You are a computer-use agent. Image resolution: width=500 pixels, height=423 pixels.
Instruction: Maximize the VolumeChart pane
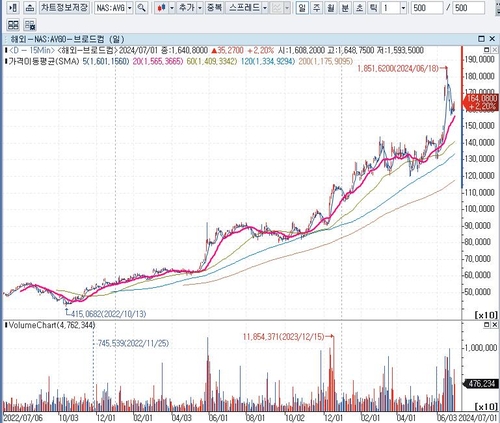pos(486,324)
